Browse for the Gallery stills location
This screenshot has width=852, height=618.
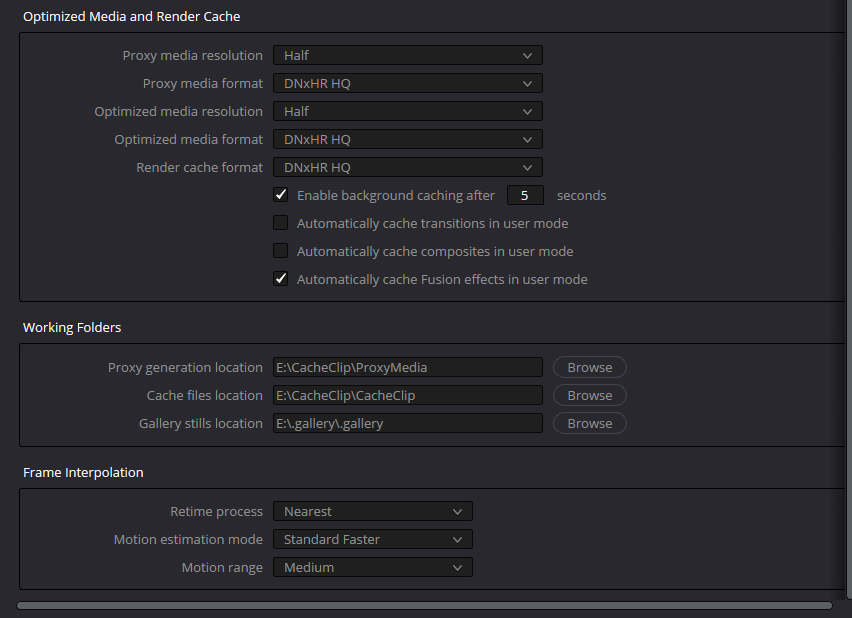point(589,423)
